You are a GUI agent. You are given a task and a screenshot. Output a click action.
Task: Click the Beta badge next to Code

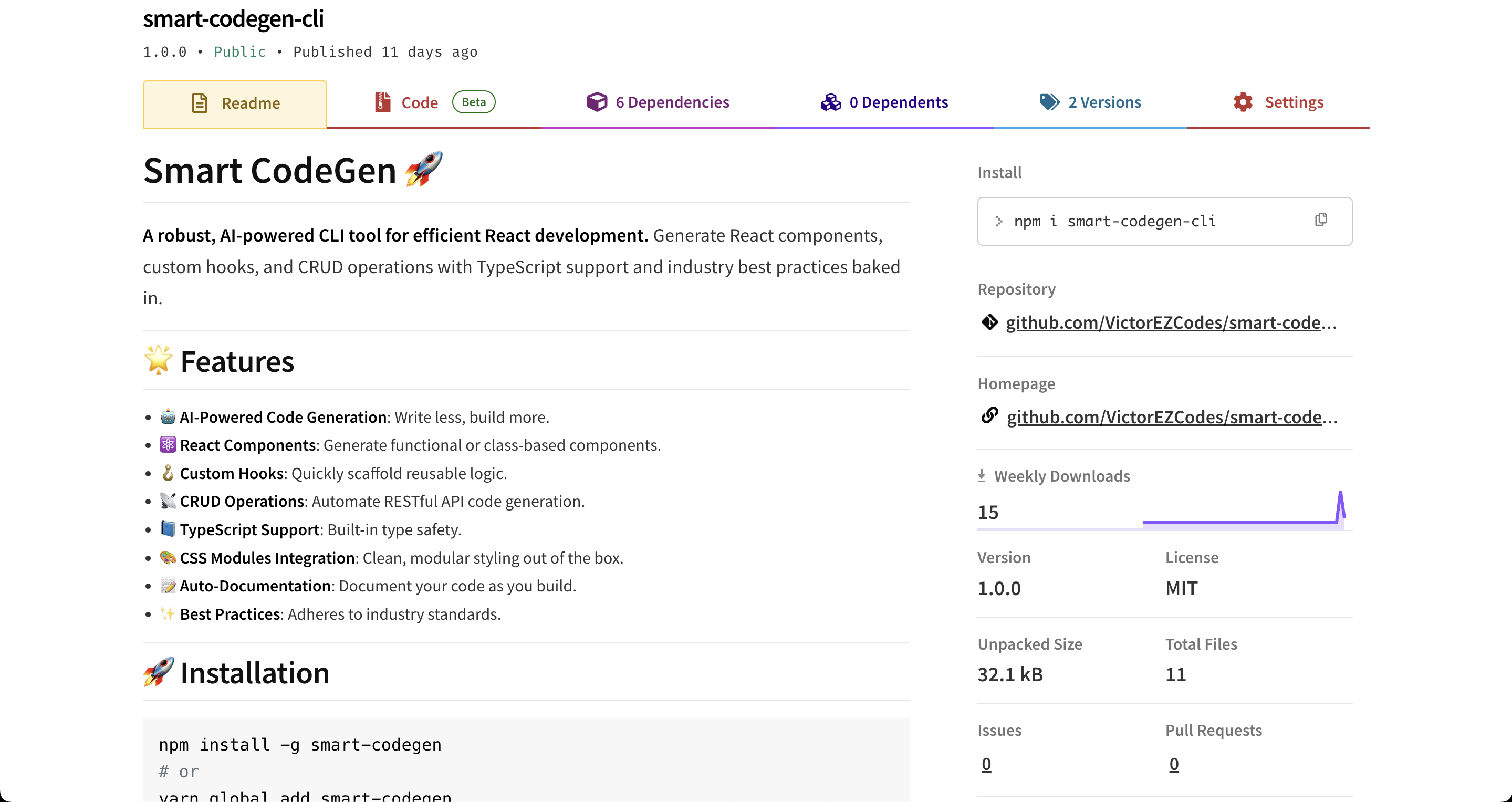[x=473, y=101]
